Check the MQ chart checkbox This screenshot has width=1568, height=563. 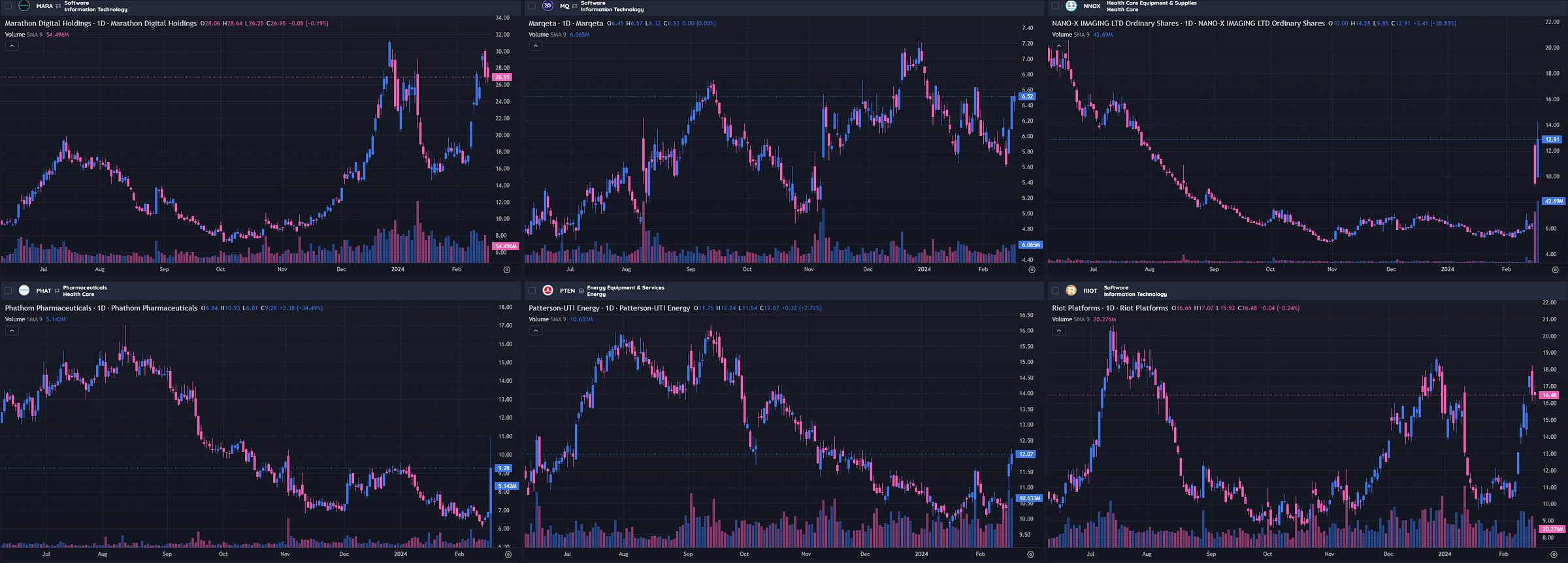pos(532,6)
